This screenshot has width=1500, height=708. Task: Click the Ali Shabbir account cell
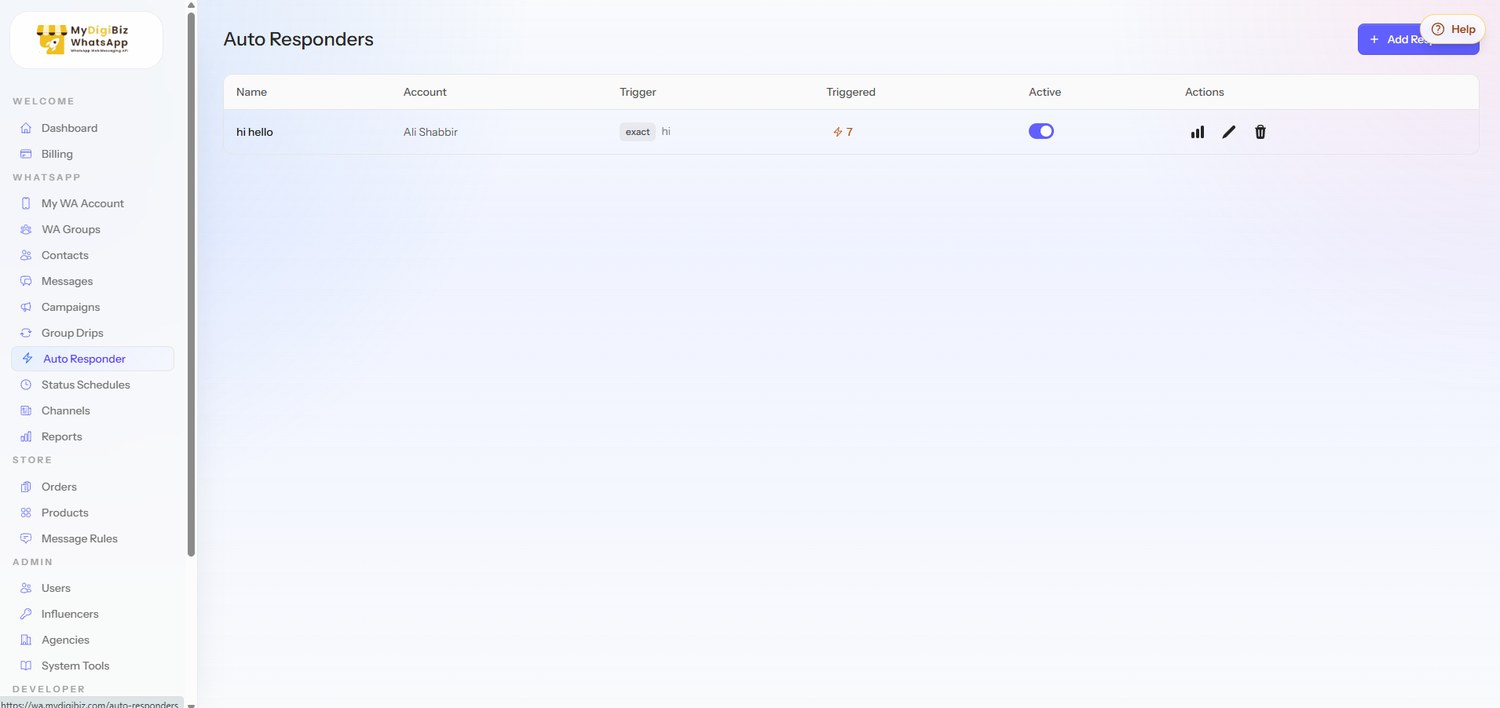coord(430,132)
